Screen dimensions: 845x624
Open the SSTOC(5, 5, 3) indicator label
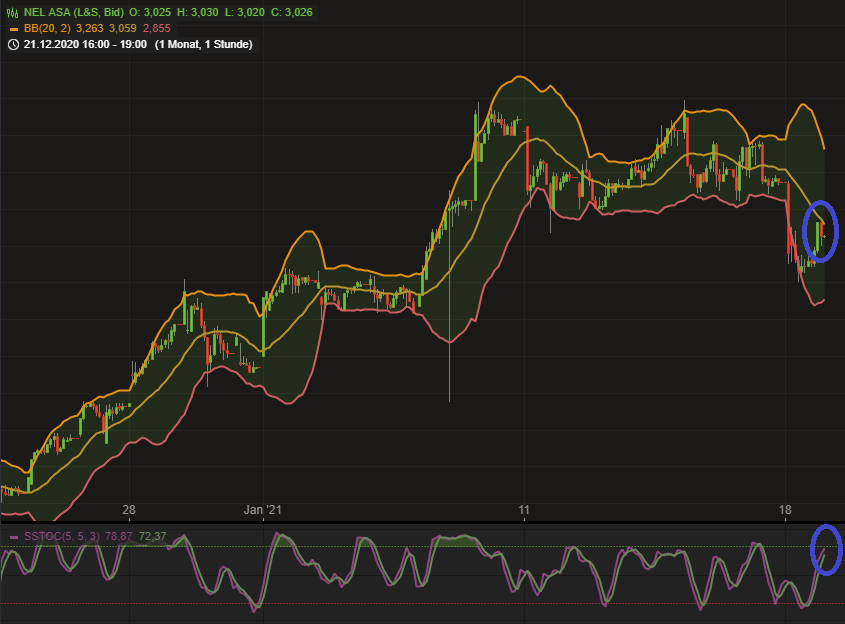62,537
